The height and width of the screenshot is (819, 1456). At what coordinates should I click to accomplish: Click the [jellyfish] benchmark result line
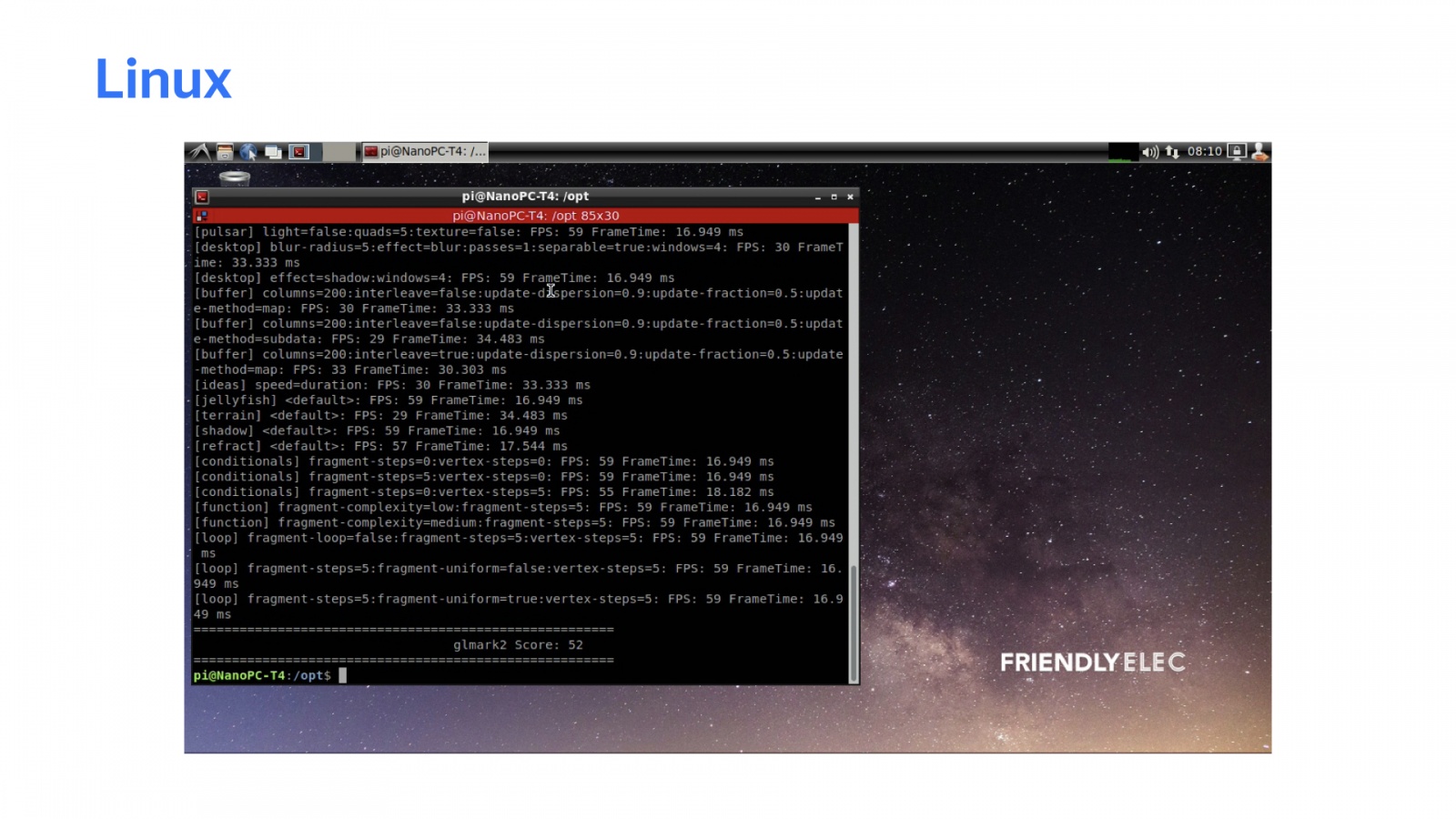click(x=389, y=400)
